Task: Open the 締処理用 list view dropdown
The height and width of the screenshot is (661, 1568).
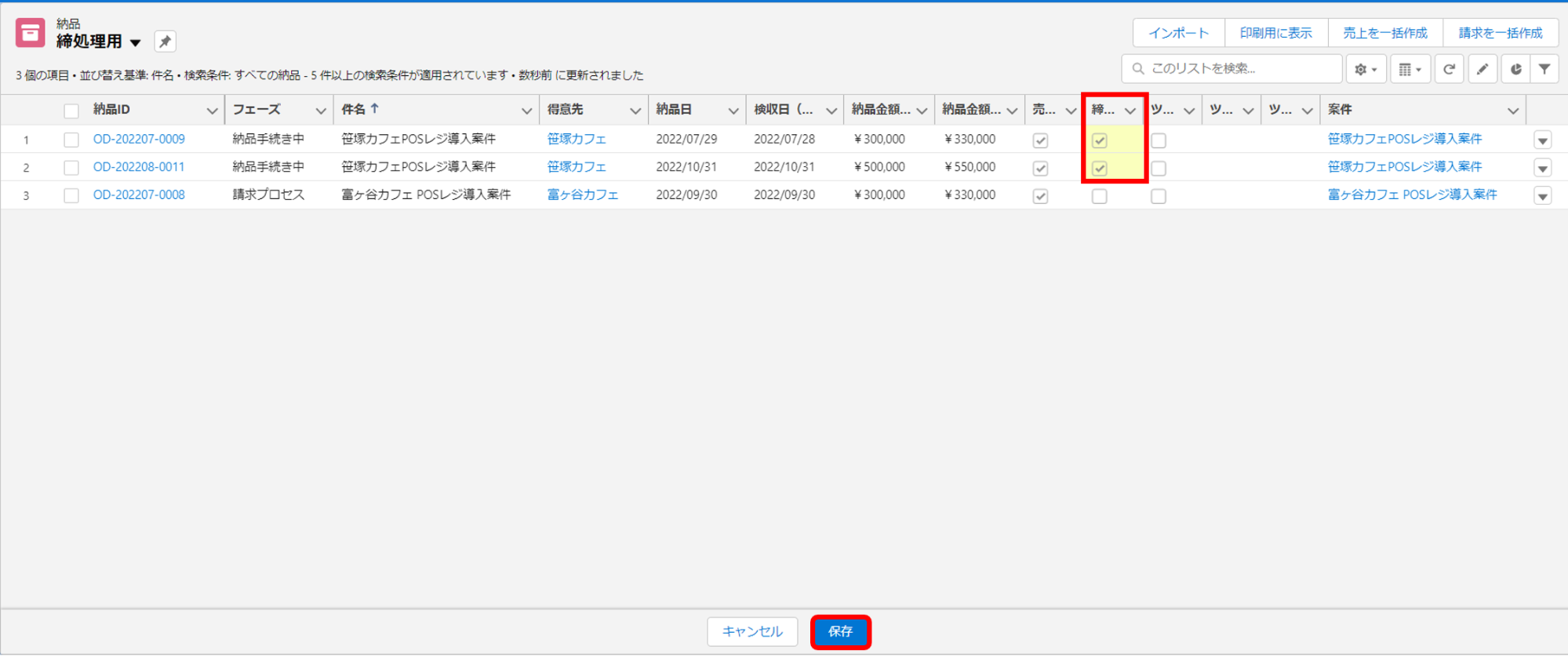Action: pos(136,42)
